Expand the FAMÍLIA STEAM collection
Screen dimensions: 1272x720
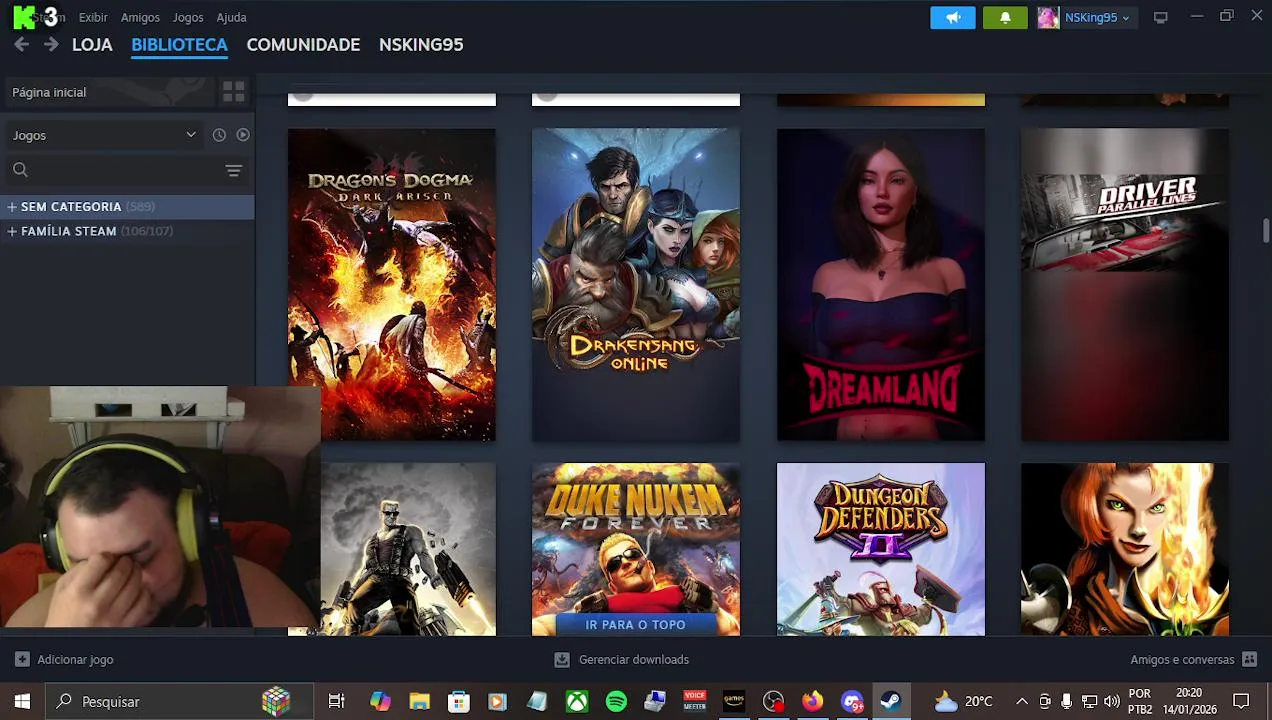tap(12, 231)
